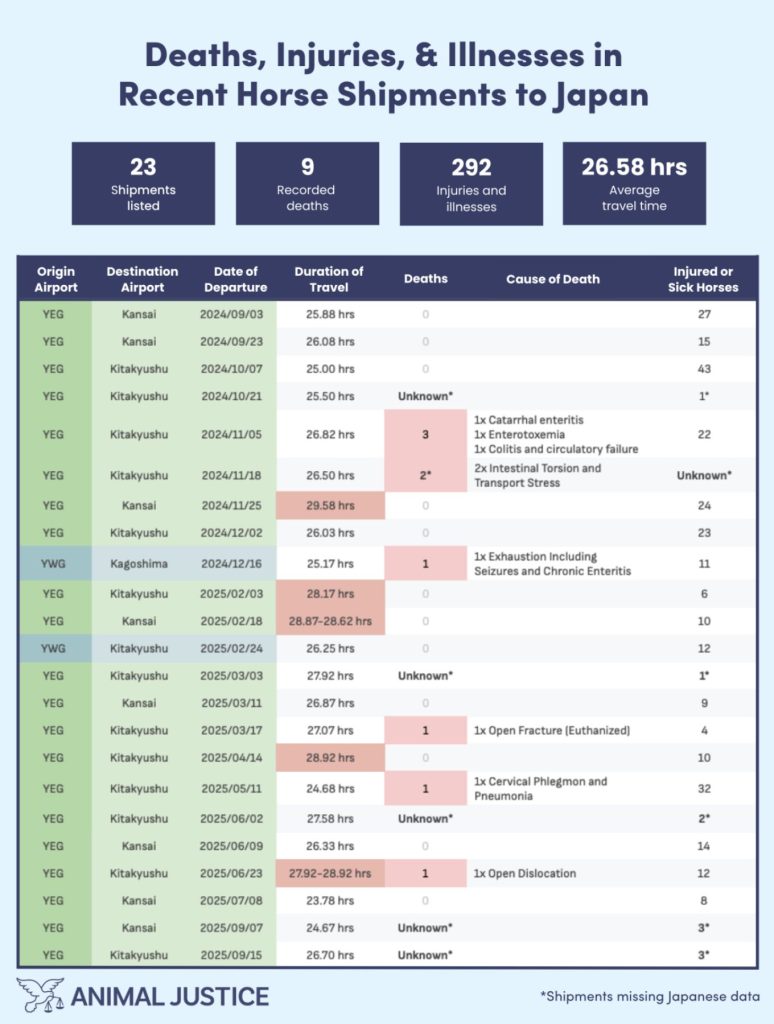Click the injured count 27 cell

[704, 314]
